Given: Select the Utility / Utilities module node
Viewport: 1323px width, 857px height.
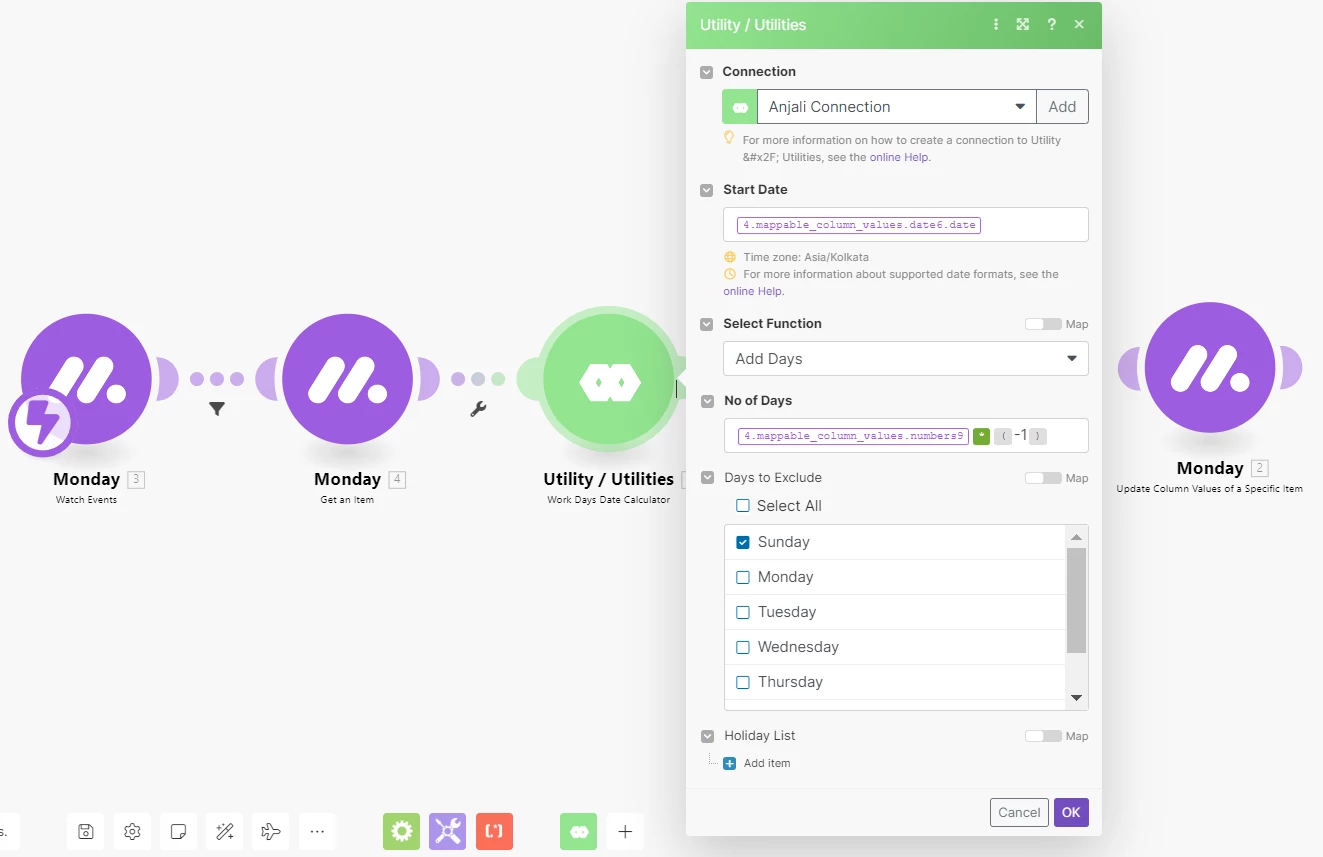Looking at the screenshot, I should (609, 381).
